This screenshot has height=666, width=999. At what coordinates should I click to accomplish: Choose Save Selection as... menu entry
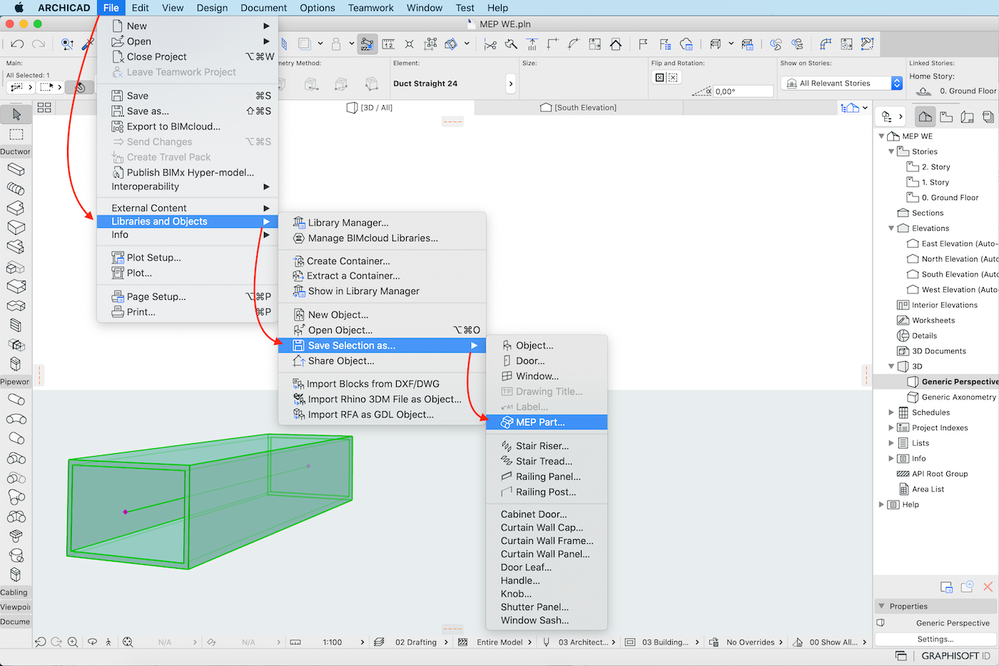382,345
